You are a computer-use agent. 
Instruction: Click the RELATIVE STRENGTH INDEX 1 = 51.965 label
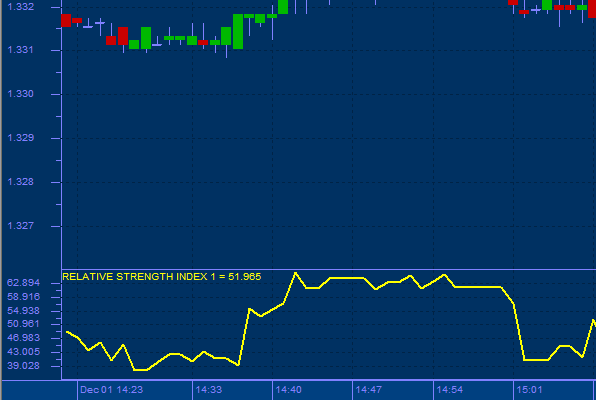point(162,276)
